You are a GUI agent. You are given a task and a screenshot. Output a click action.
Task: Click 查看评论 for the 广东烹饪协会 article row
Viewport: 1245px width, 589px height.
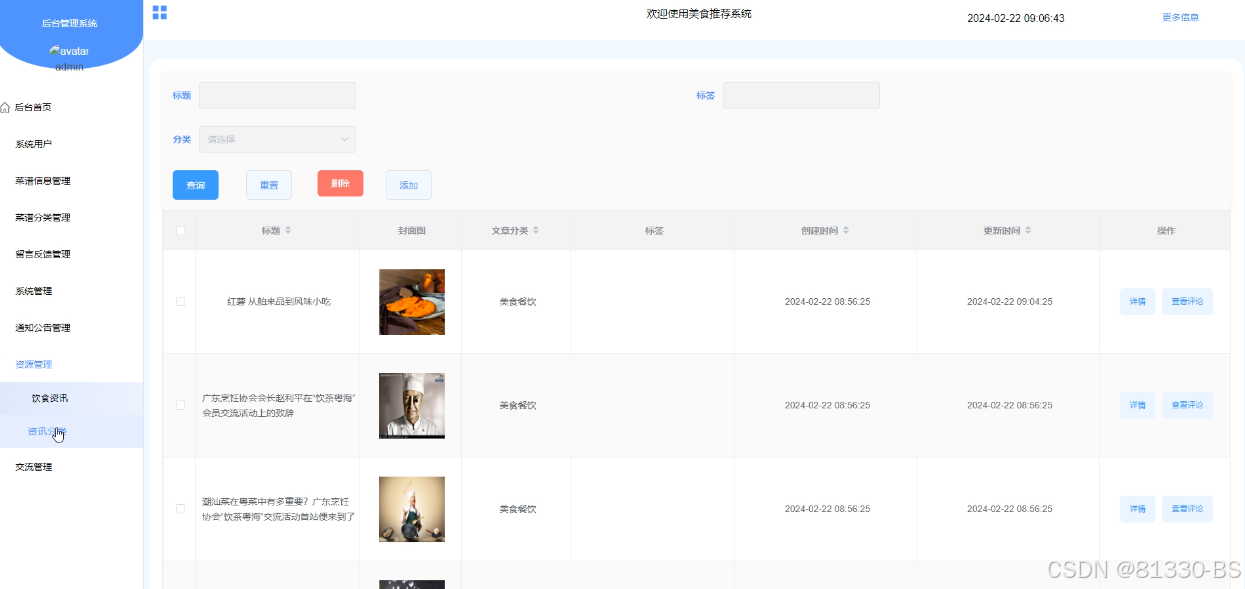coord(1187,405)
